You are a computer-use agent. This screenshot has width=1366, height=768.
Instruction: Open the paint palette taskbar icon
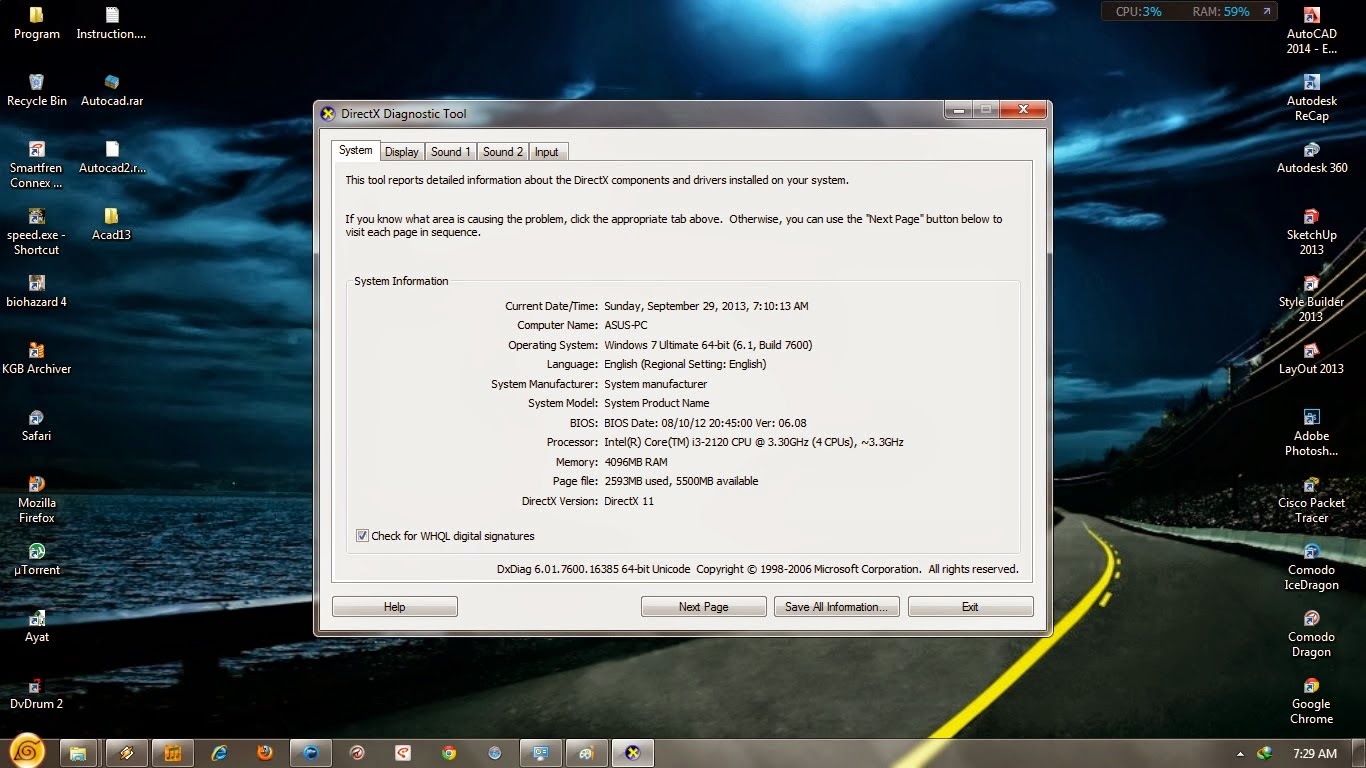(x=587, y=753)
